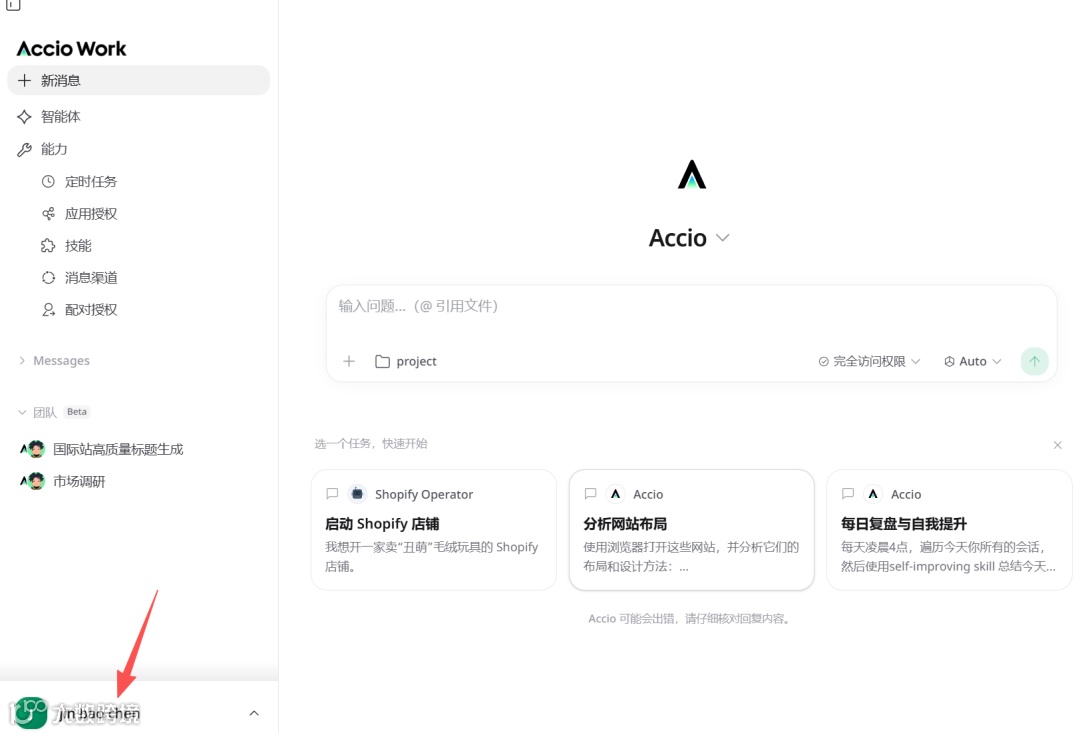Click the plus attachment icon in input box

(x=349, y=361)
